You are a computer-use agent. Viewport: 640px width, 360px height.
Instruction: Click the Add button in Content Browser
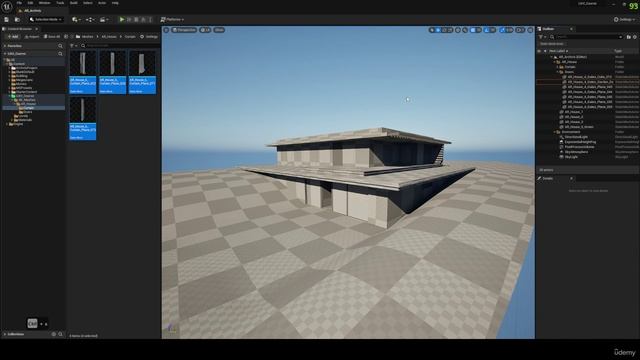[x=13, y=37]
